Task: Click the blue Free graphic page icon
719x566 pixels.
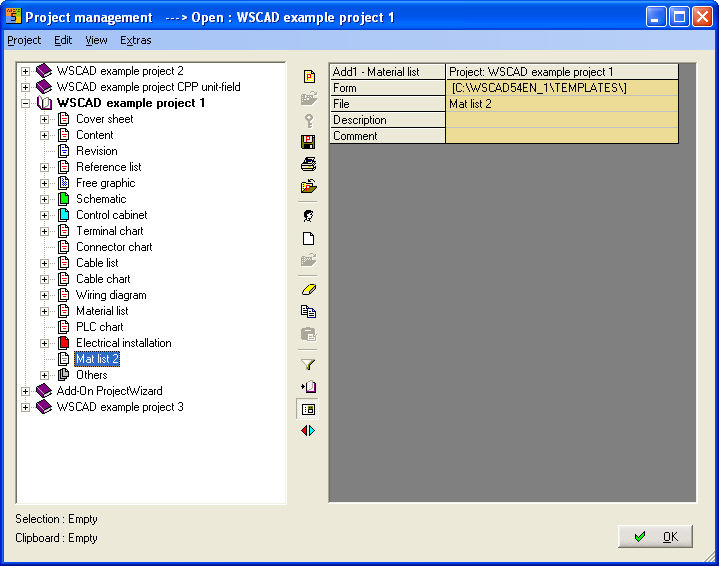Action: 64,183
